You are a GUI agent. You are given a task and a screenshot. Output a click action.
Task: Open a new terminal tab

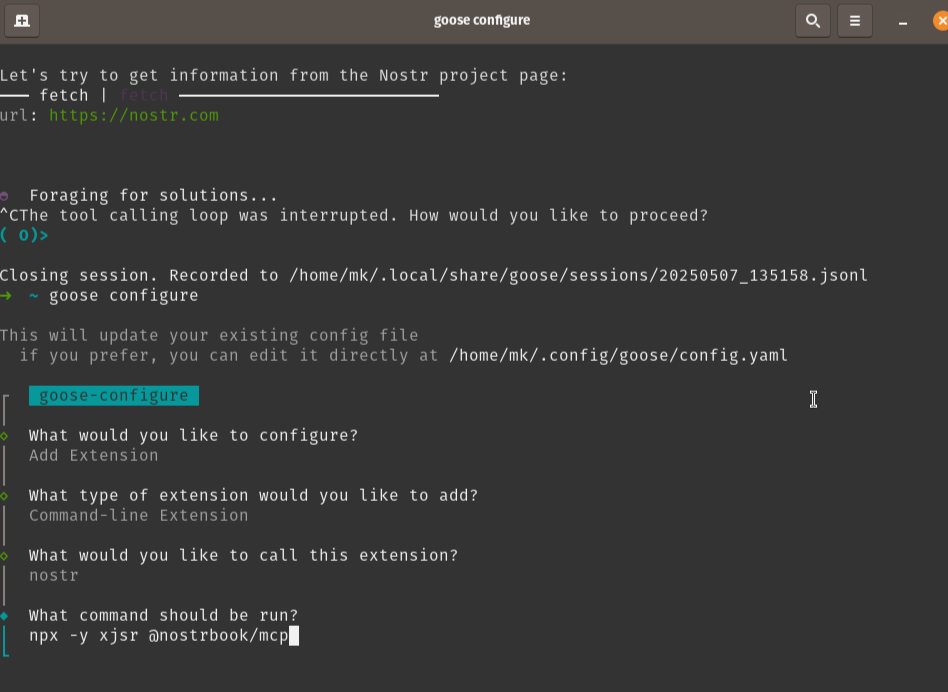point(22,20)
